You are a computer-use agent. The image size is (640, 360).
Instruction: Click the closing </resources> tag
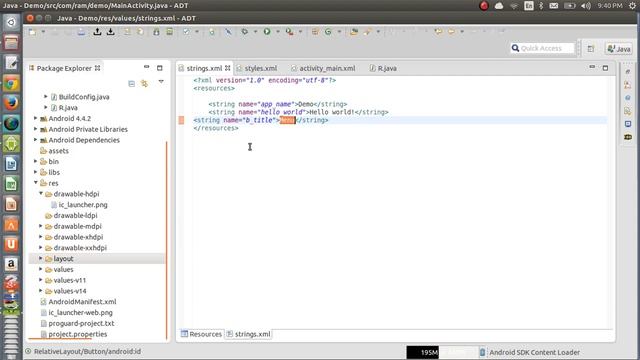tap(216, 128)
